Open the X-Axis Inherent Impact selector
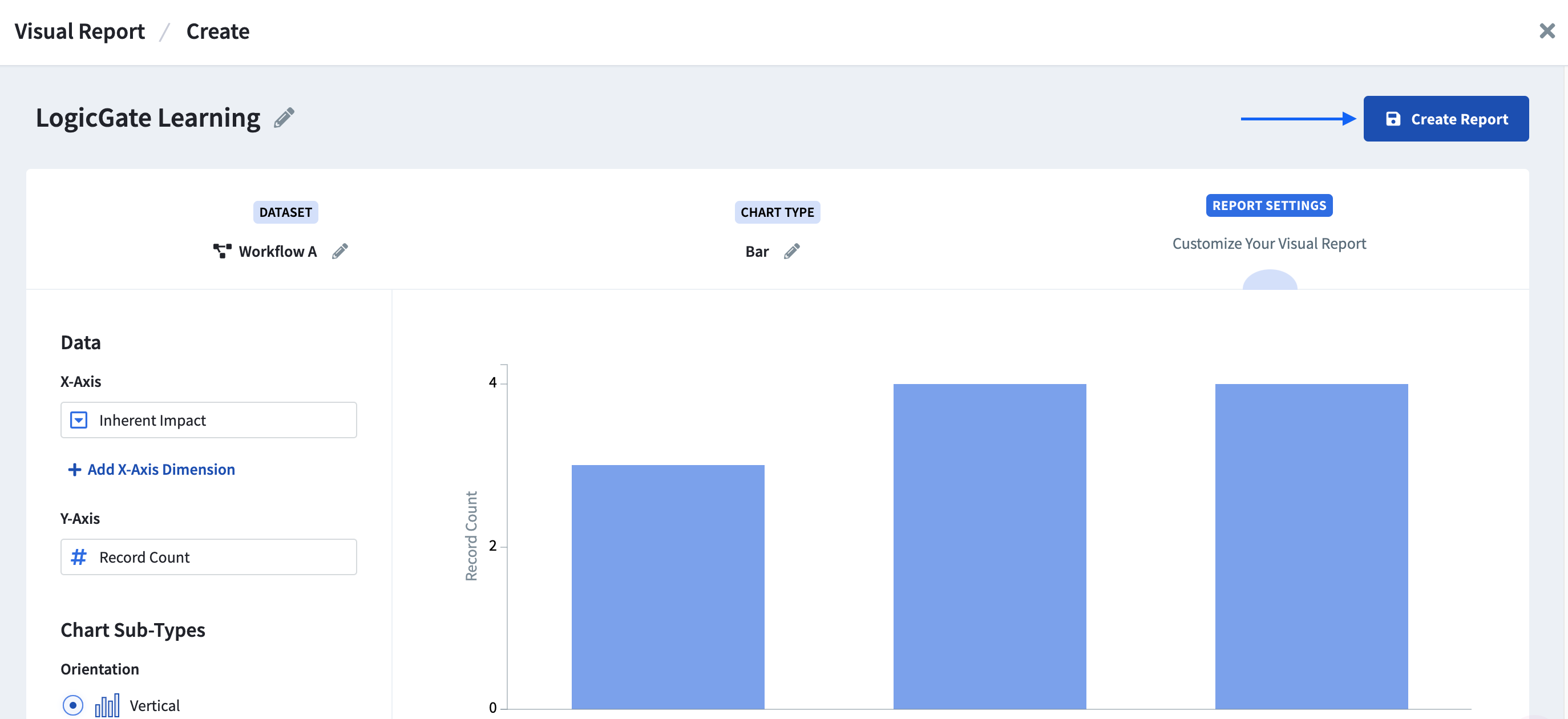 coord(208,419)
